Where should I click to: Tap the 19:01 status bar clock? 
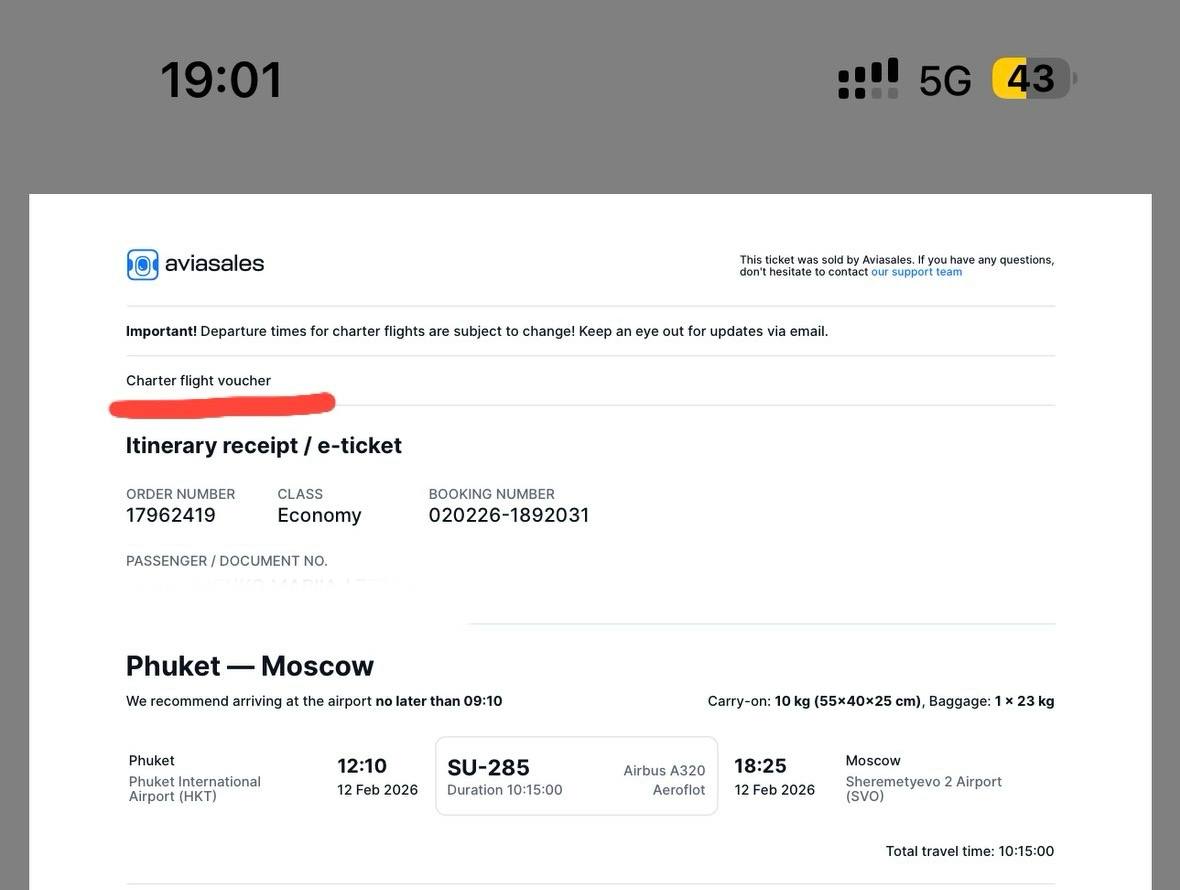[222, 80]
